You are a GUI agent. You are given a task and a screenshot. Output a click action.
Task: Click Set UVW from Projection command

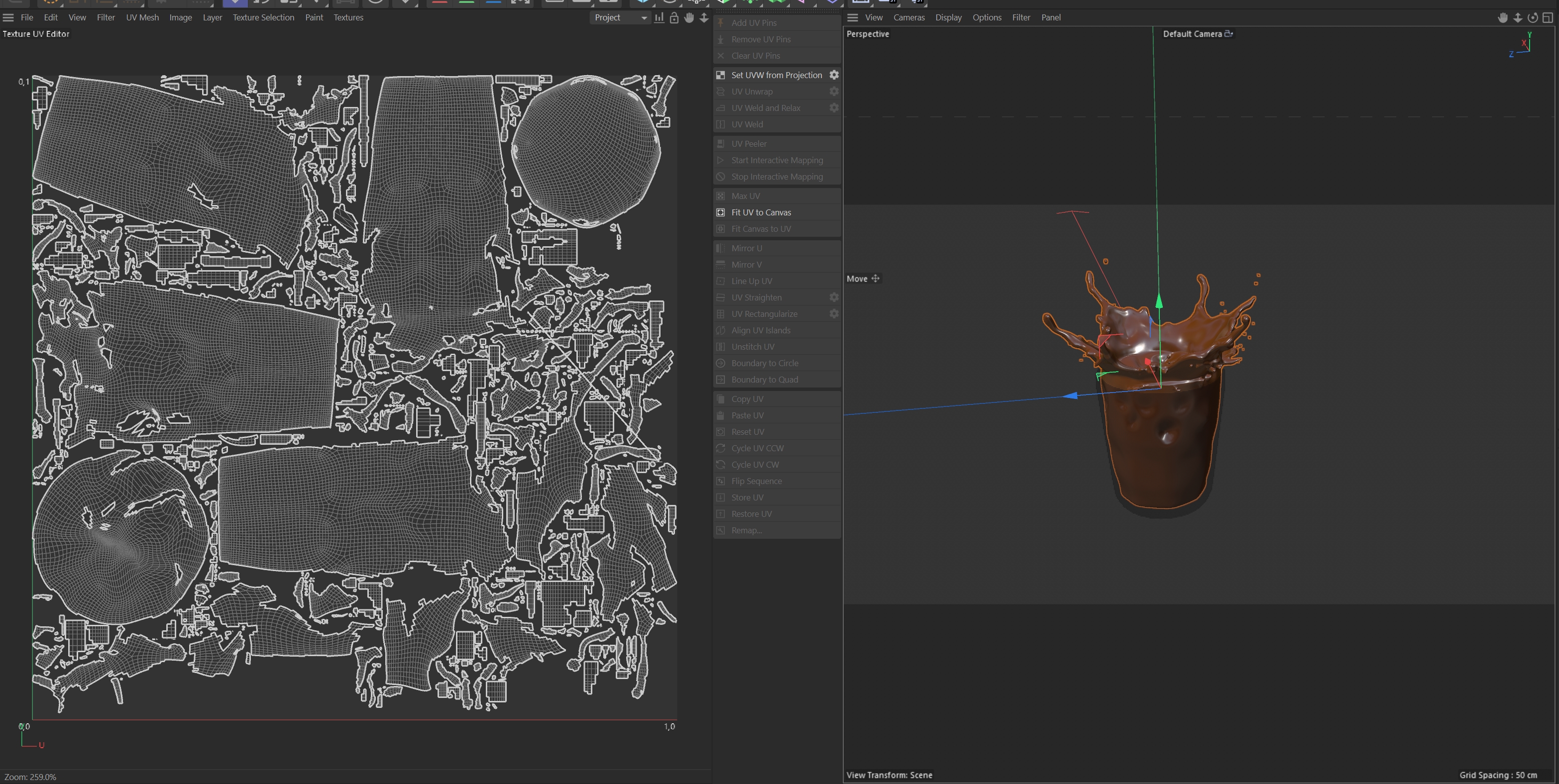click(776, 75)
